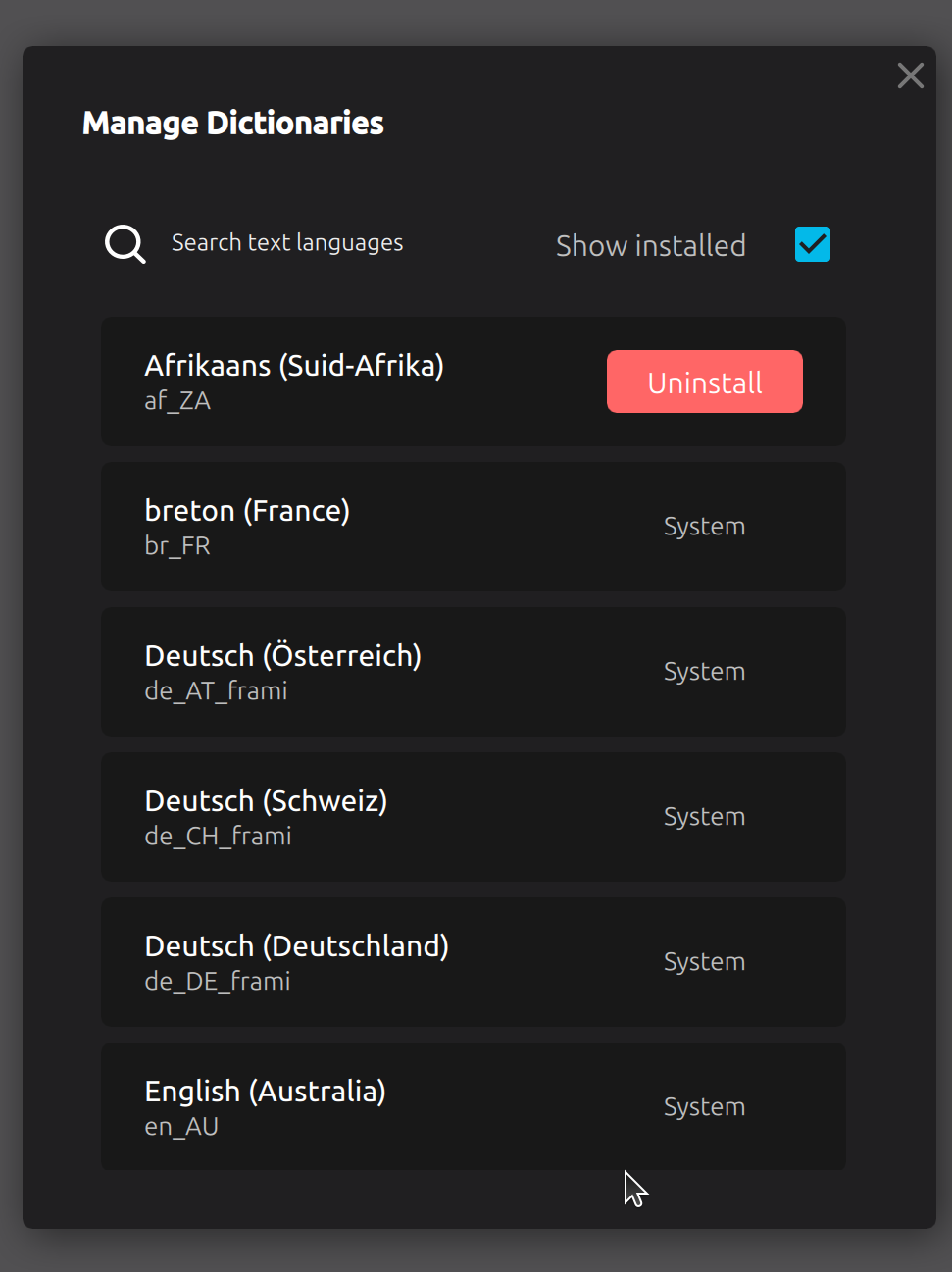952x1272 pixels.
Task: Click System label for Deutsch Schweiz
Action: pyautogui.click(x=704, y=817)
